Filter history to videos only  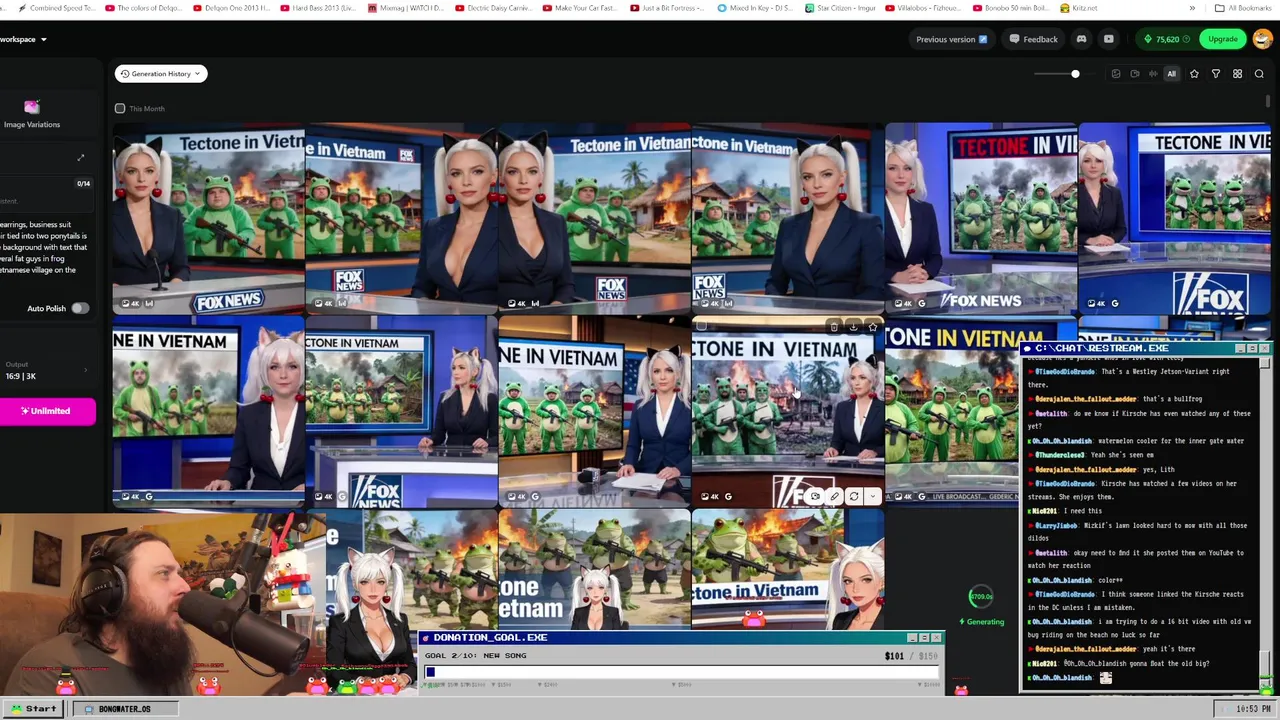(x=1134, y=74)
